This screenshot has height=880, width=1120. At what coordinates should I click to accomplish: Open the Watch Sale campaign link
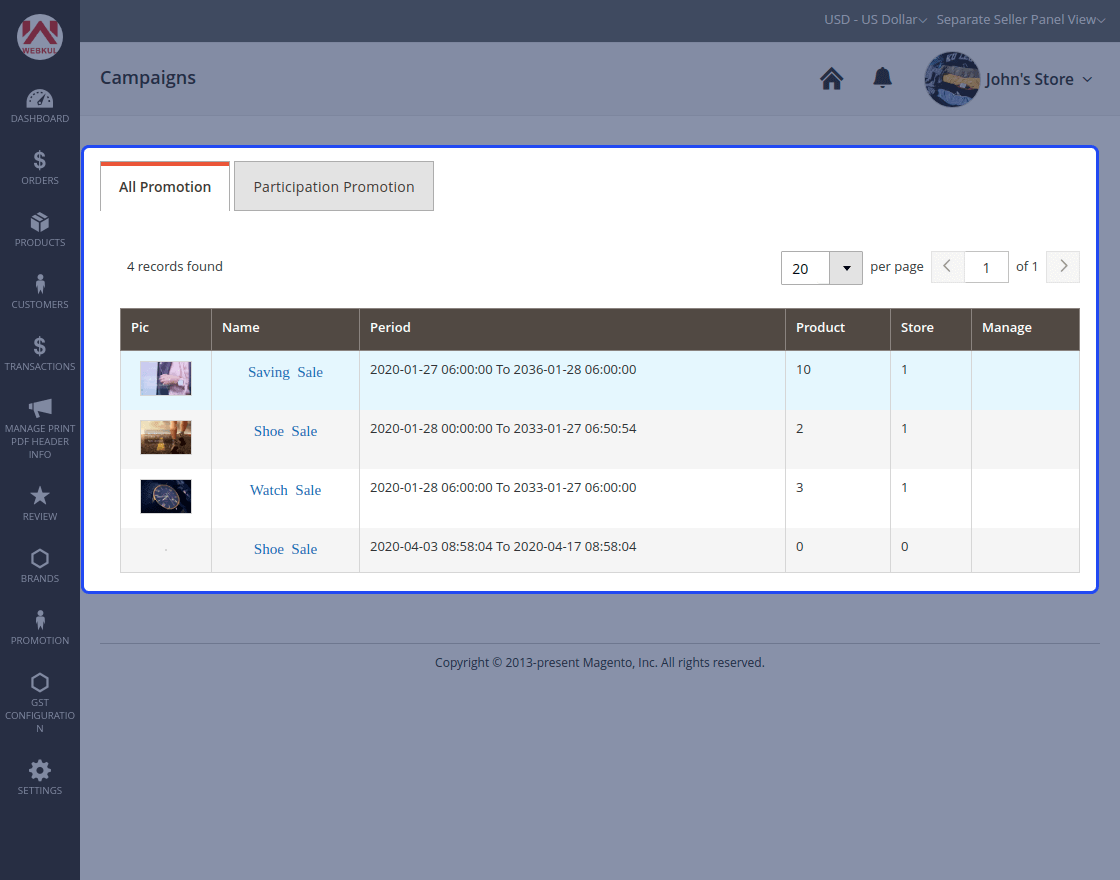286,490
